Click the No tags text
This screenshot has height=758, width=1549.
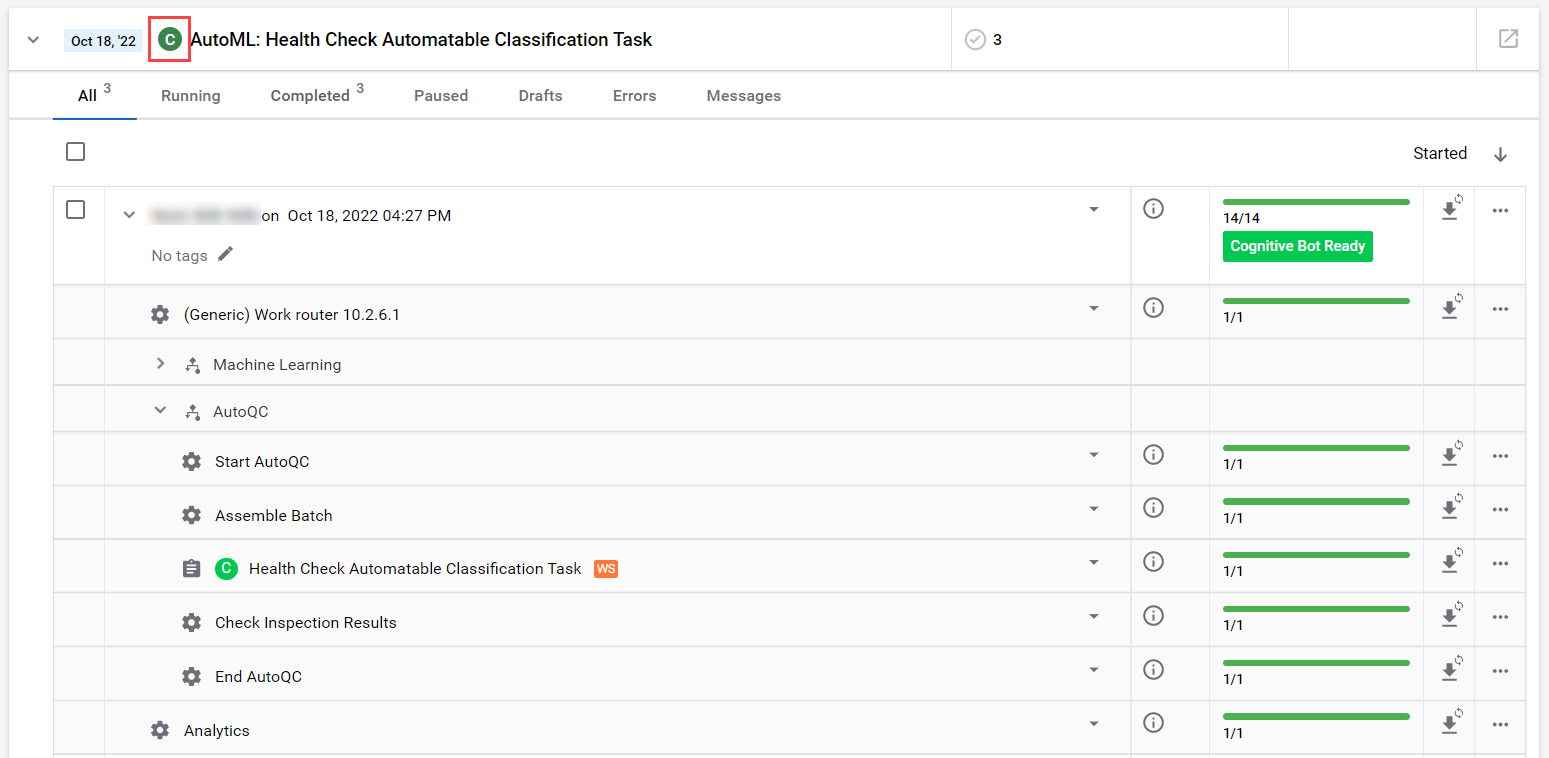tap(179, 256)
